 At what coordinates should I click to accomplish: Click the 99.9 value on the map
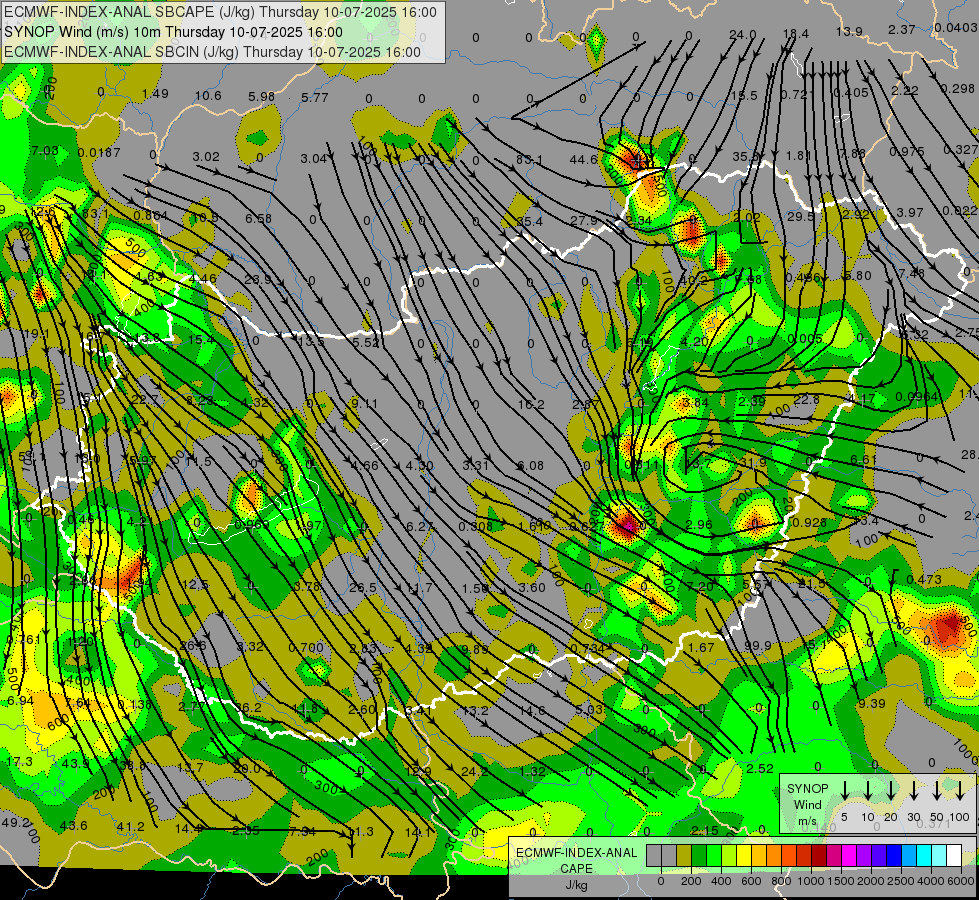click(x=757, y=645)
